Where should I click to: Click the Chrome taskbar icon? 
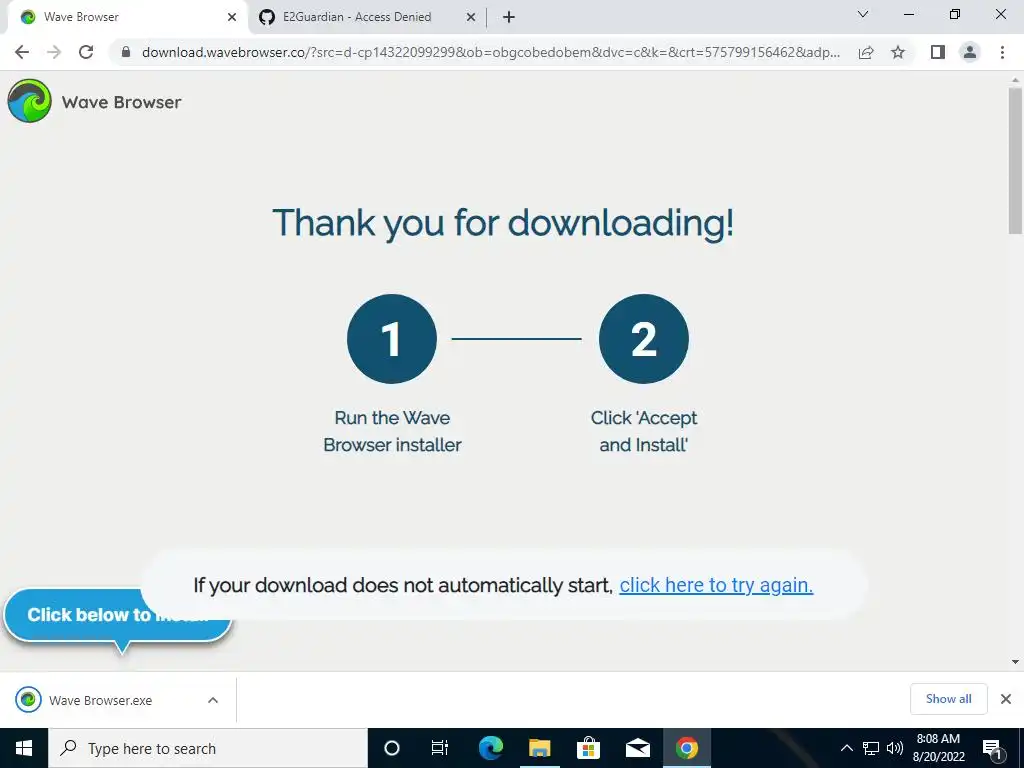pos(686,748)
